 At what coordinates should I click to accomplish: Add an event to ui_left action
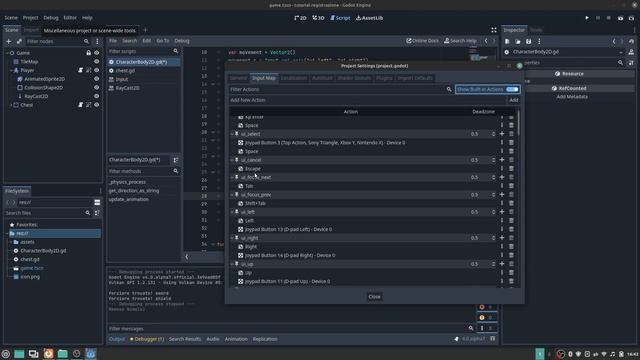tap(502, 212)
